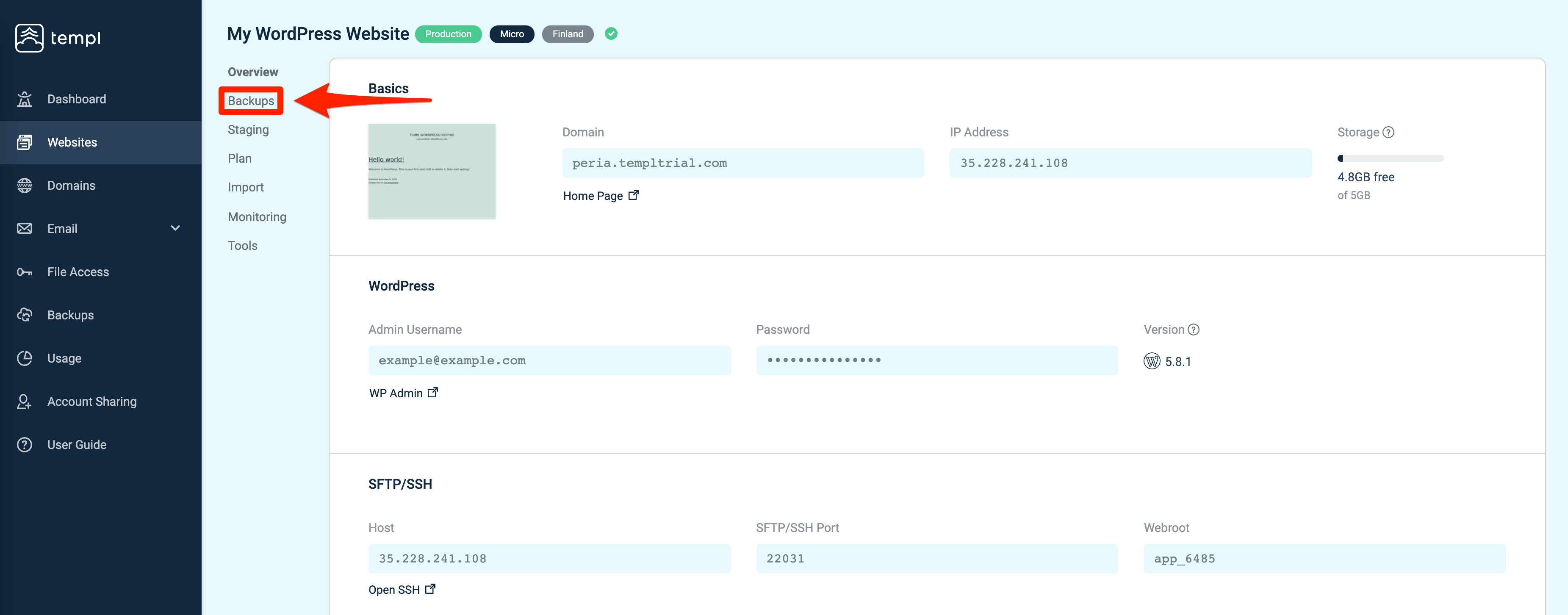This screenshot has width=1568, height=615.
Task: Open Dashboard via its sidebar icon
Action: point(24,99)
